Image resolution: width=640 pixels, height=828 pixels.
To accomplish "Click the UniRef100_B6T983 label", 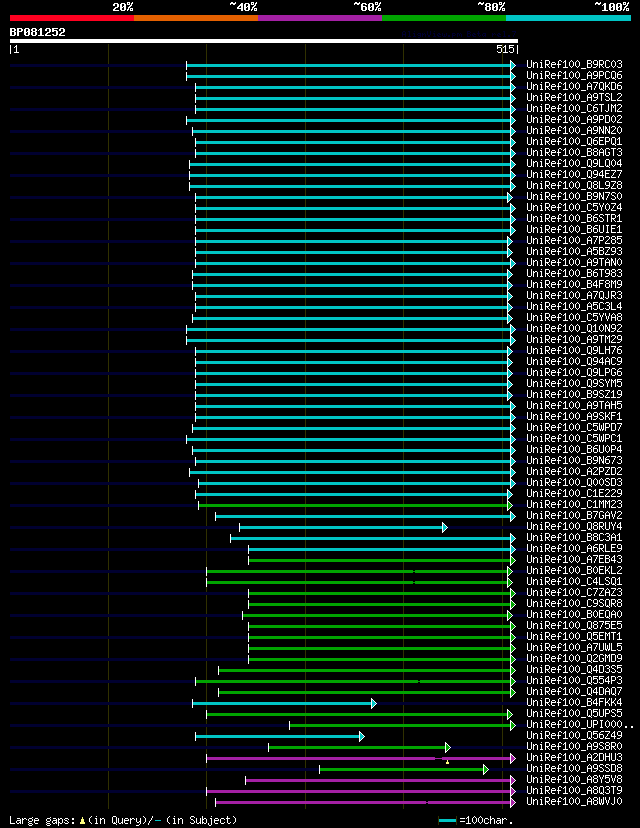I will (x=574, y=274).
